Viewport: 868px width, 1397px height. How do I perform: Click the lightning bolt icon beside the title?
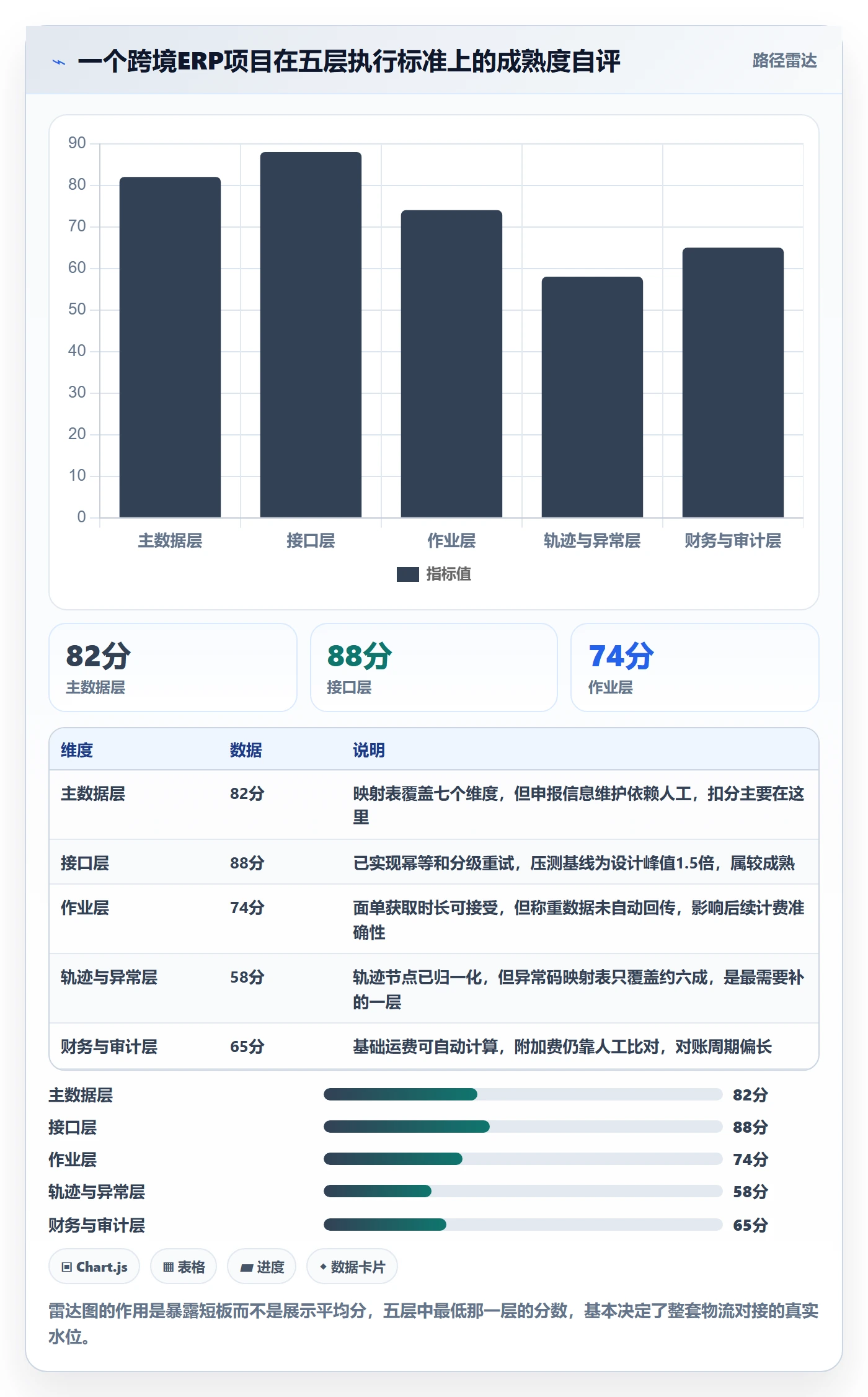tap(59, 62)
